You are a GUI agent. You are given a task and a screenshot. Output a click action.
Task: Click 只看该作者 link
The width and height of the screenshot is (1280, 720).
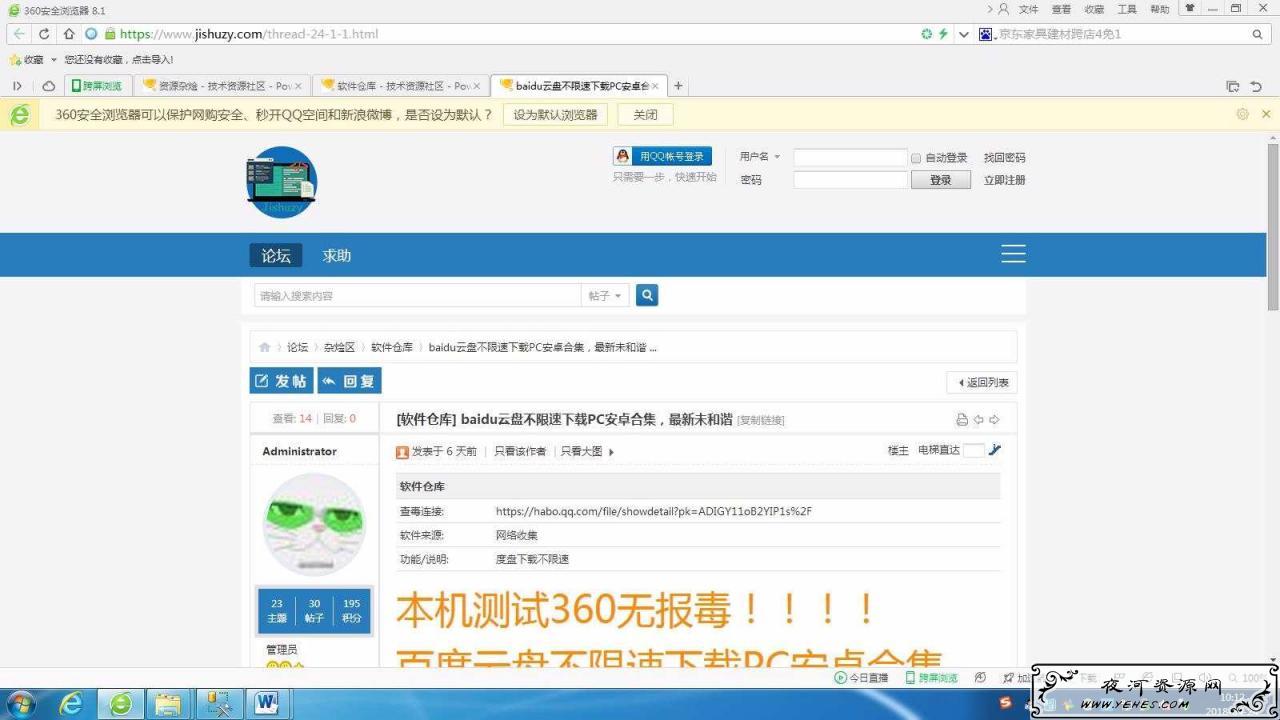(x=520, y=451)
